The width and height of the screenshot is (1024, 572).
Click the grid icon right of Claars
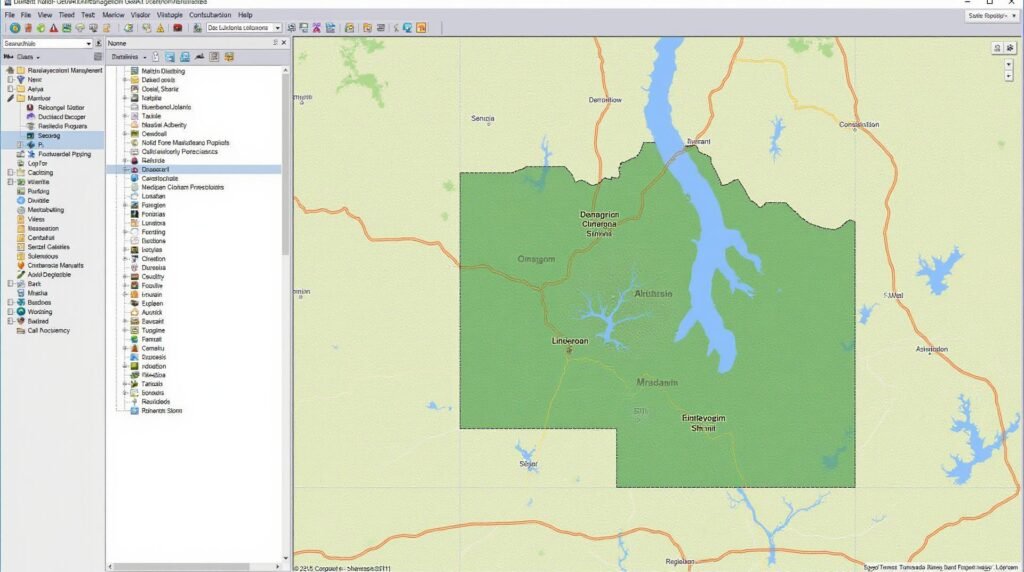98,57
